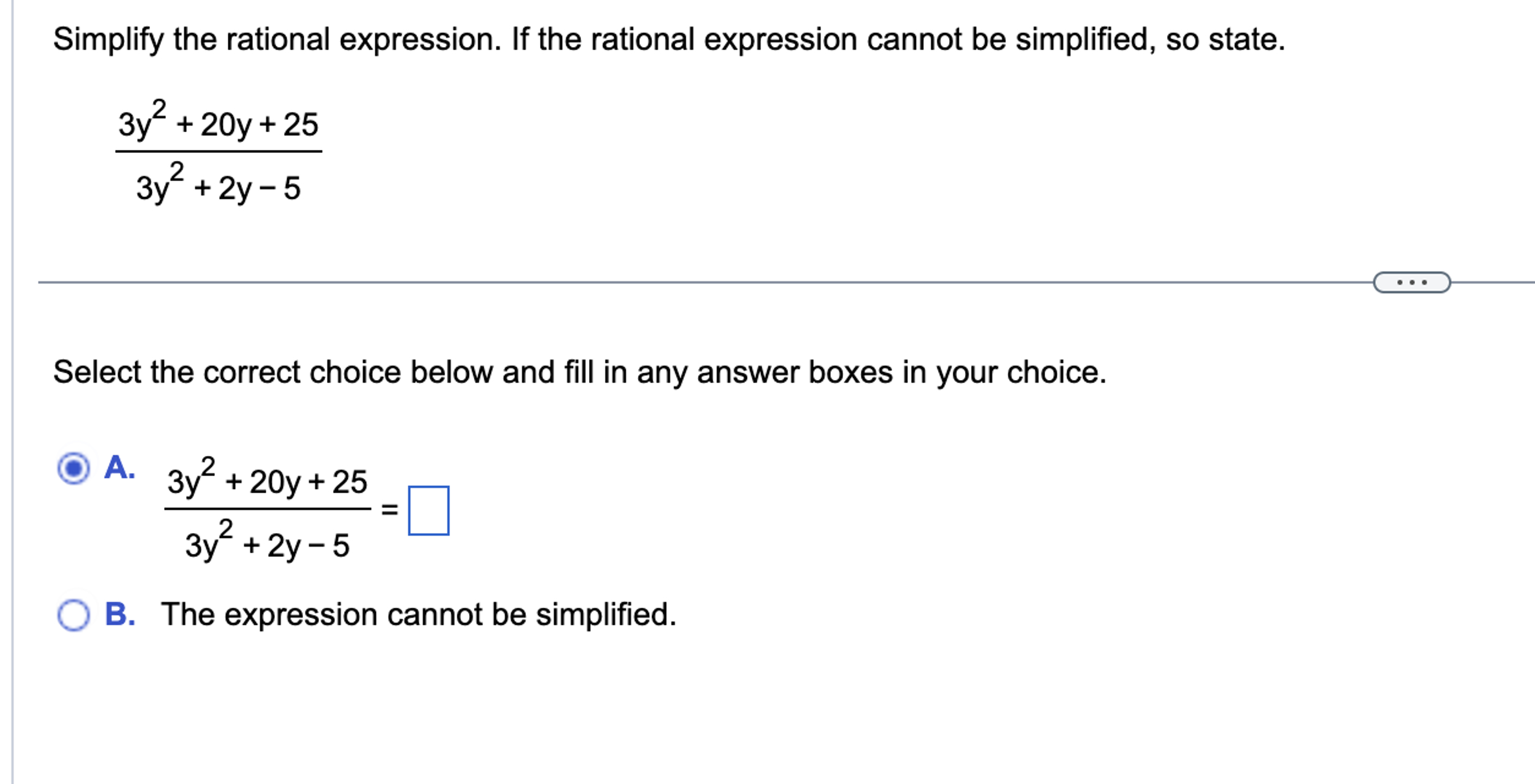The image size is (1535, 784).
Task: Select choice B stating expression cannot be simplified
Action: point(73,614)
